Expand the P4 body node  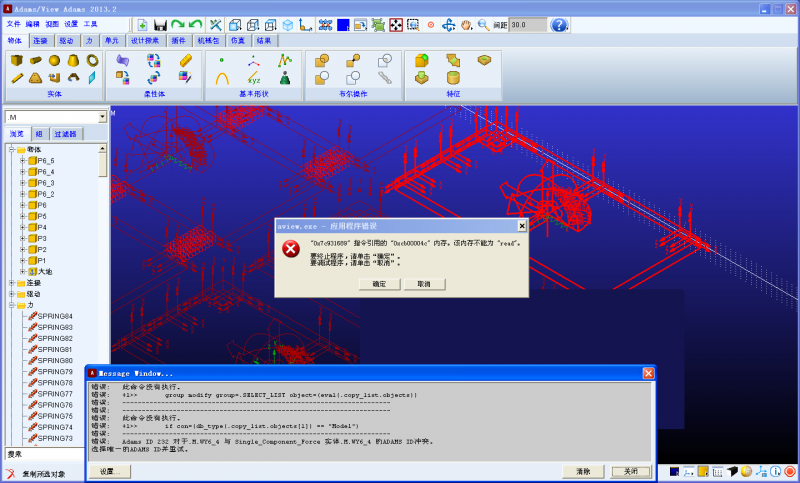click(x=23, y=227)
